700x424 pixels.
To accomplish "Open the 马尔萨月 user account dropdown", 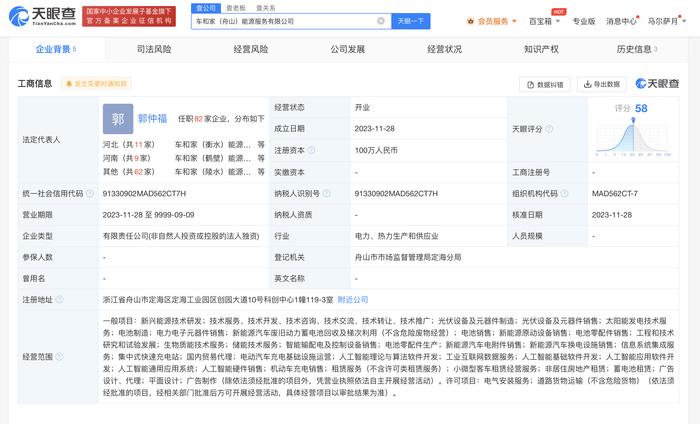I will point(667,21).
